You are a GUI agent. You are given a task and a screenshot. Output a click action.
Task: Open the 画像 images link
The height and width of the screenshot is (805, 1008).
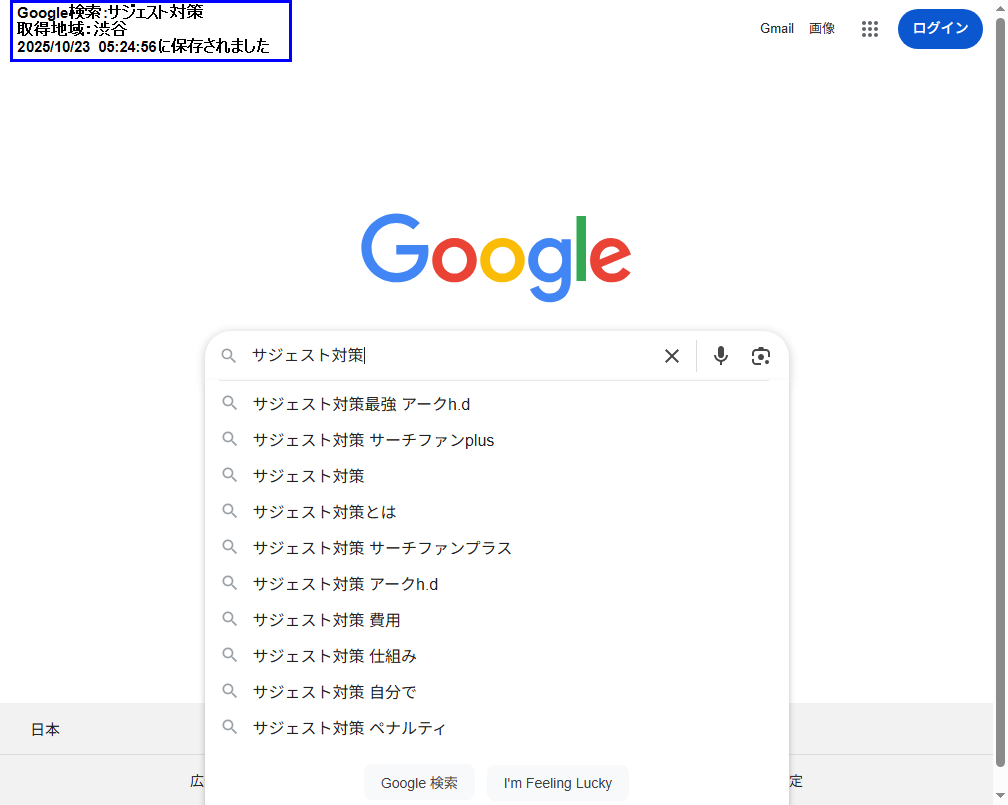822,29
